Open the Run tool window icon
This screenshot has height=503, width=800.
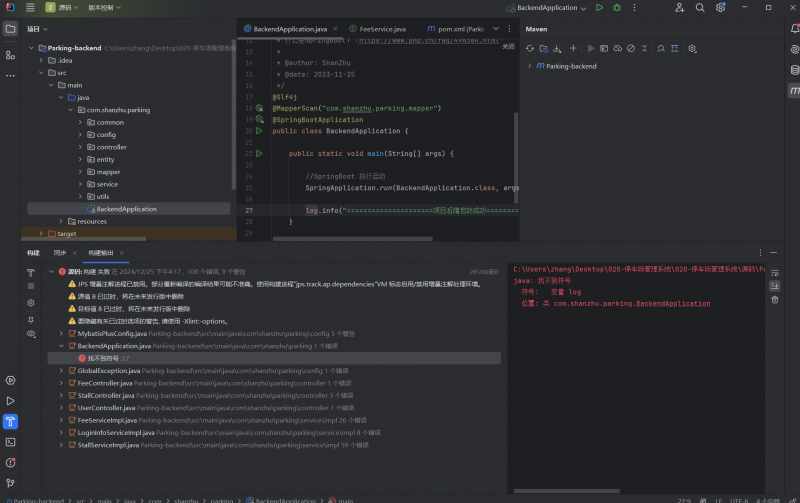10,401
